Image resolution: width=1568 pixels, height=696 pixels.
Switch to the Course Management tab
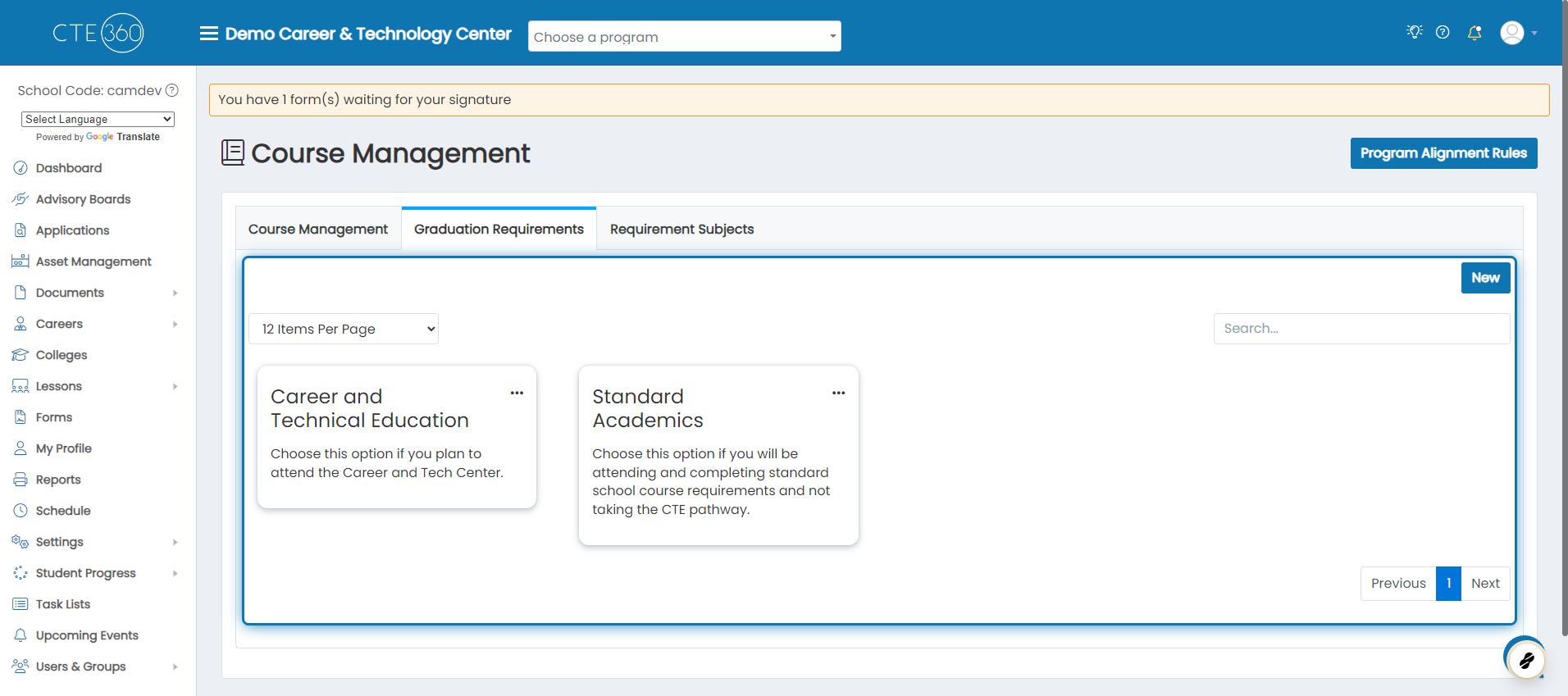[x=318, y=229]
